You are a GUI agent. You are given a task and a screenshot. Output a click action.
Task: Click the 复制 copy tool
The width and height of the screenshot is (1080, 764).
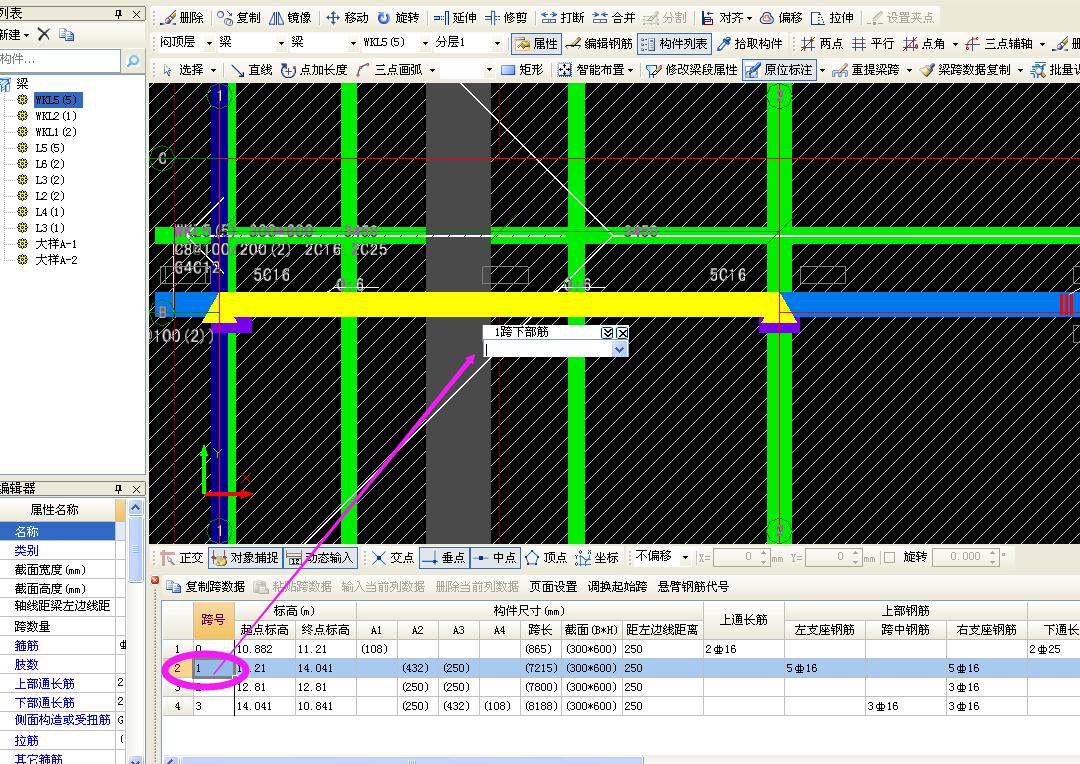(x=239, y=17)
